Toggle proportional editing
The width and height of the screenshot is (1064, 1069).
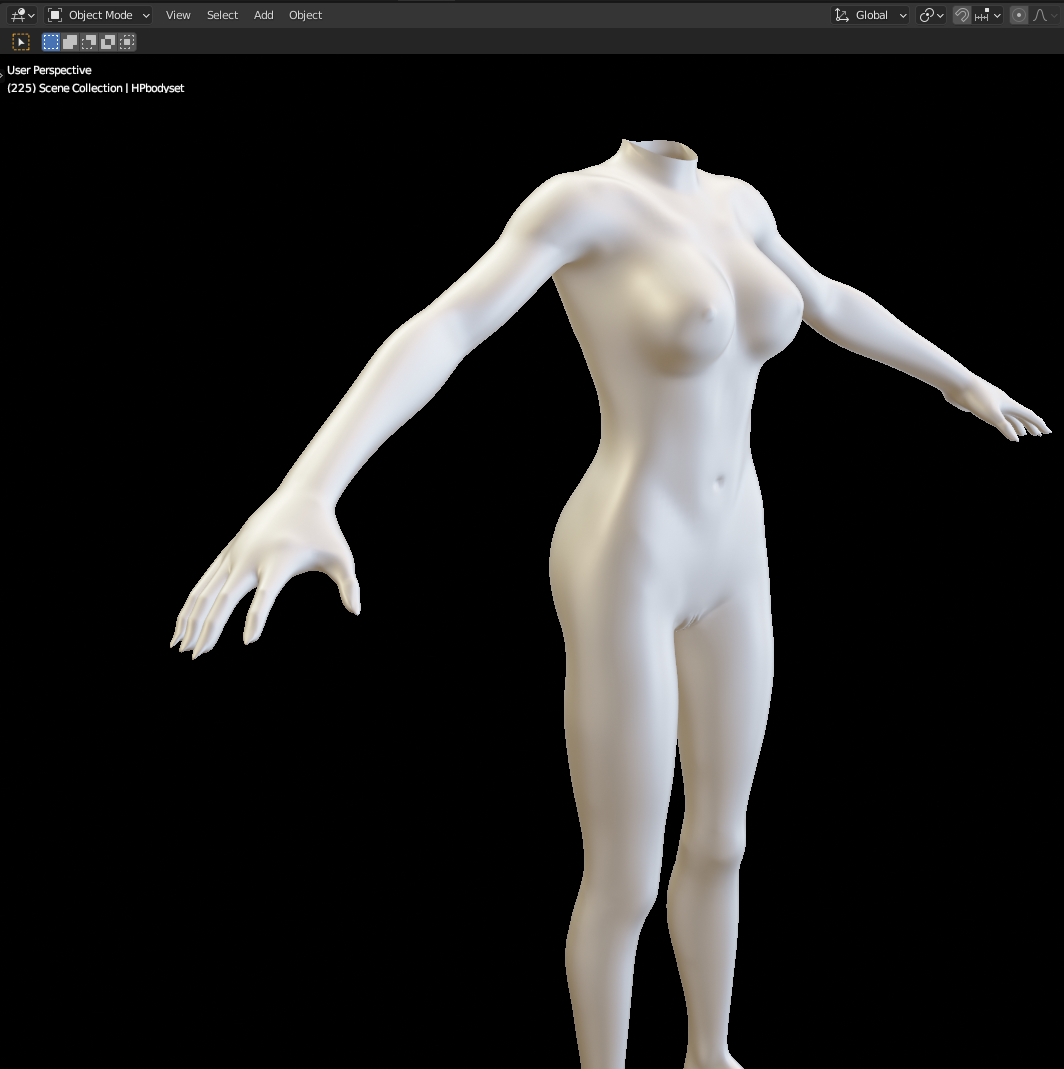(1018, 15)
